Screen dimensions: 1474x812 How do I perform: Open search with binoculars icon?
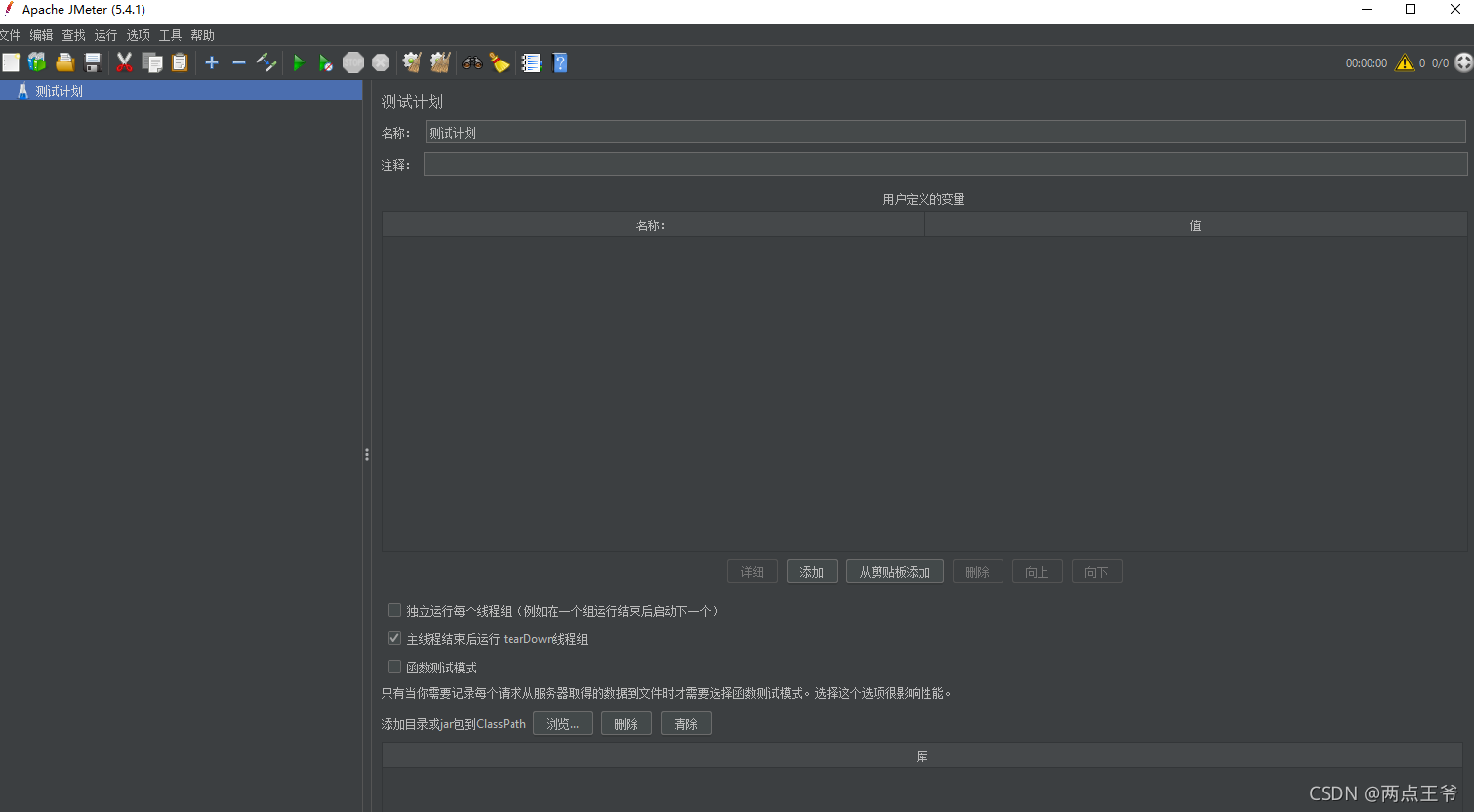(472, 62)
